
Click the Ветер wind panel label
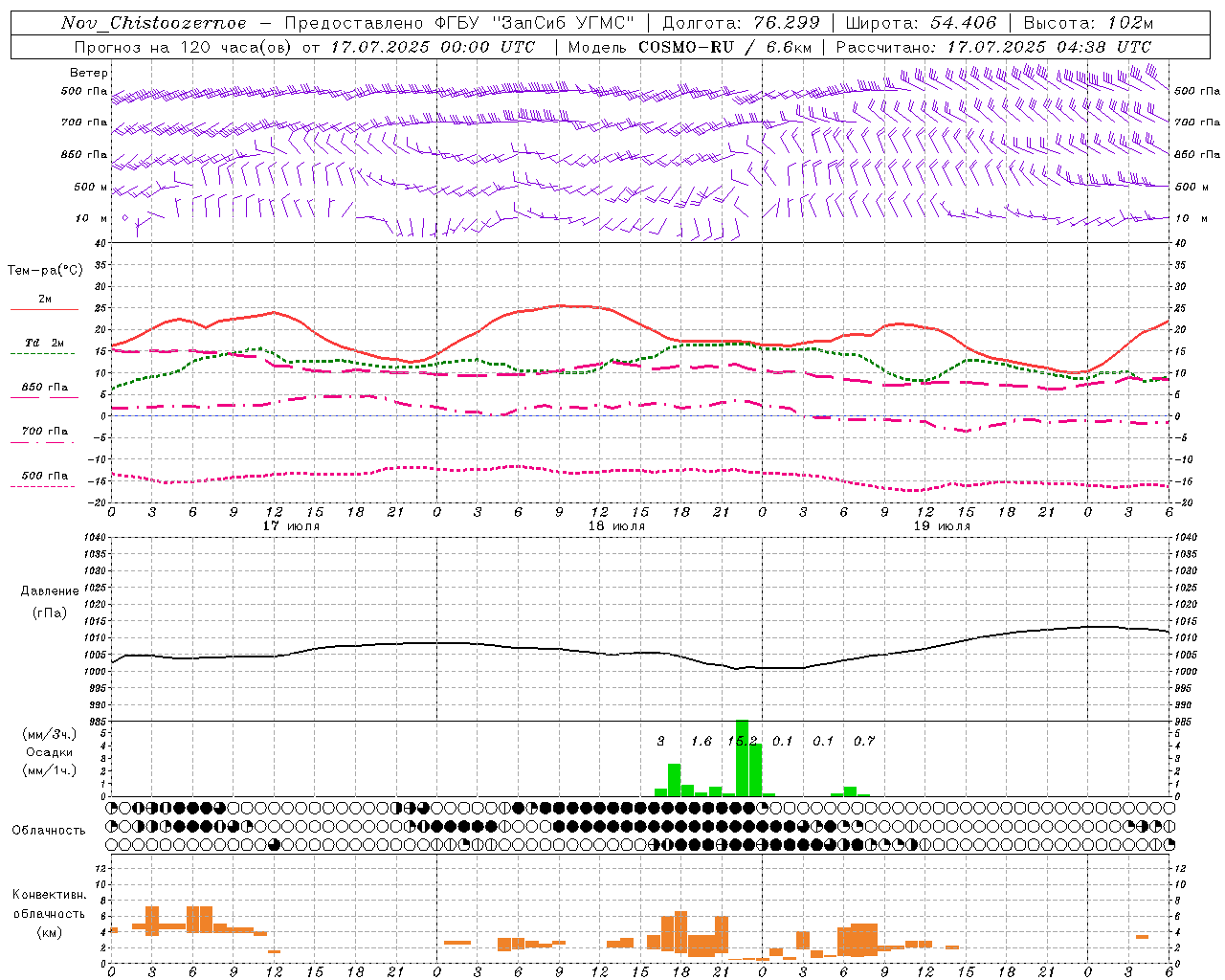tap(89, 73)
